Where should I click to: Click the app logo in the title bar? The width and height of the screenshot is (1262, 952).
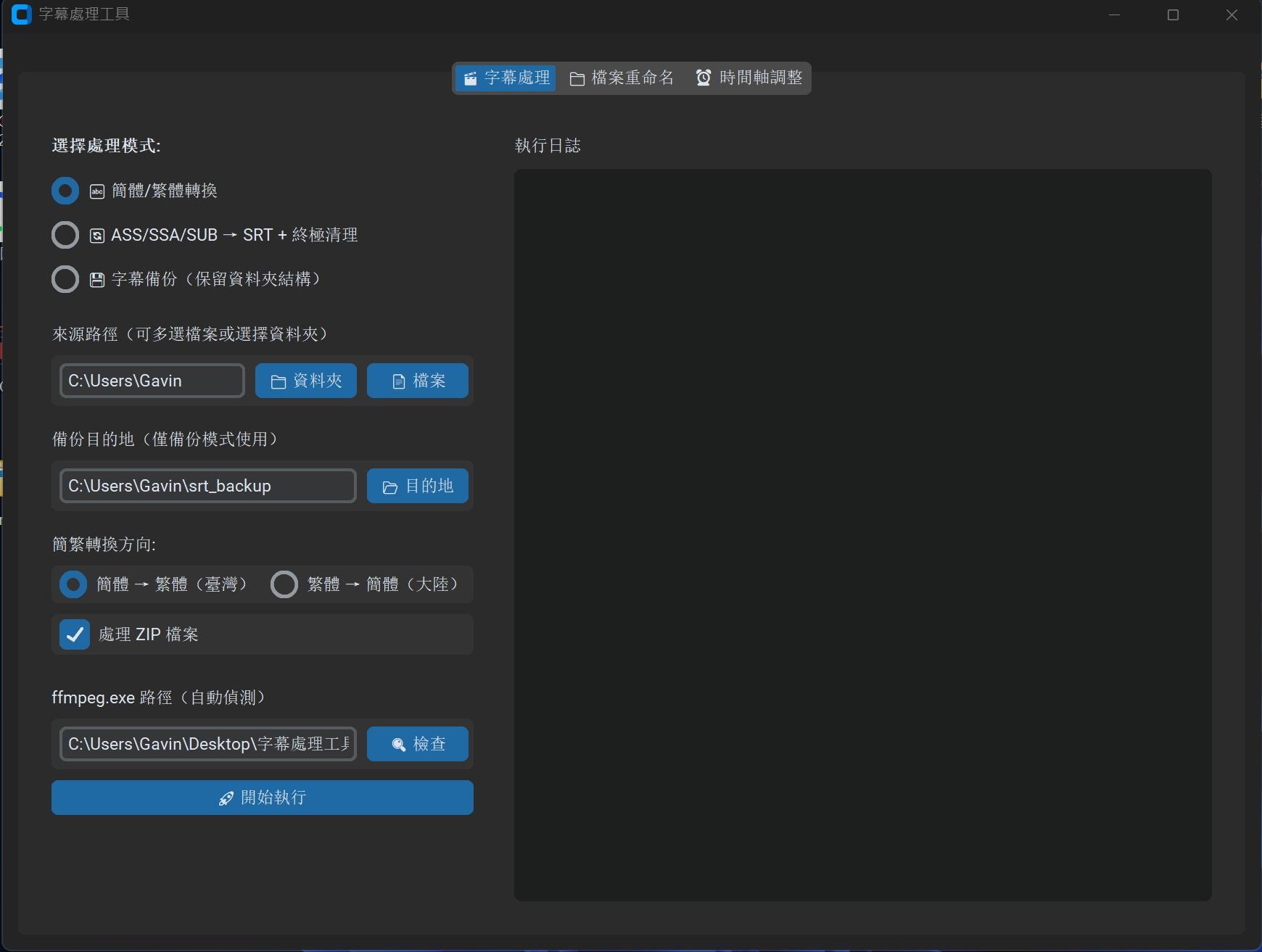click(x=20, y=14)
